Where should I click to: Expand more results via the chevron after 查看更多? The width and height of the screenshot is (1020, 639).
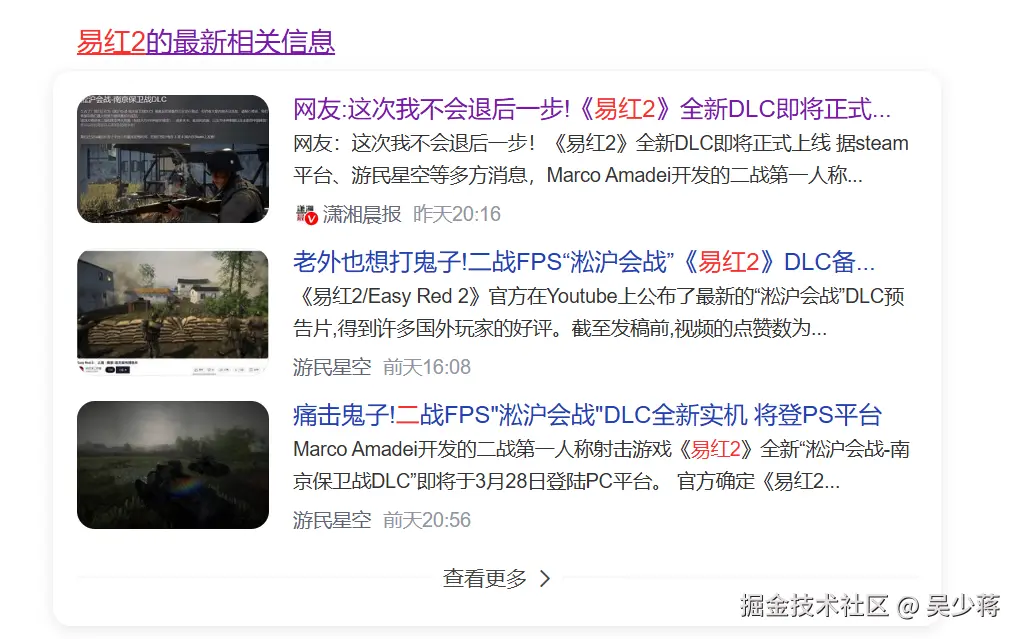click(545, 577)
